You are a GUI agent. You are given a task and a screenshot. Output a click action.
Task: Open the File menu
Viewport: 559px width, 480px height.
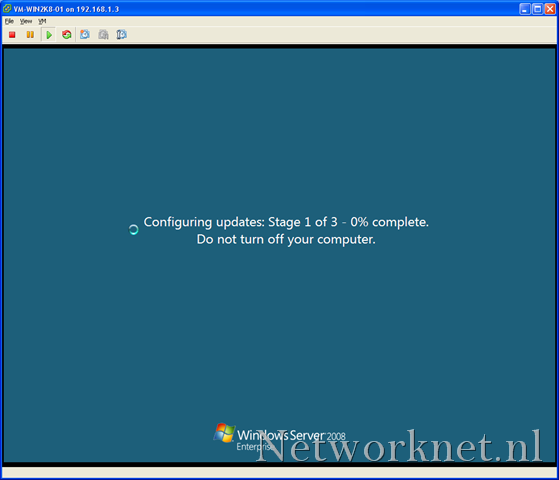9,21
